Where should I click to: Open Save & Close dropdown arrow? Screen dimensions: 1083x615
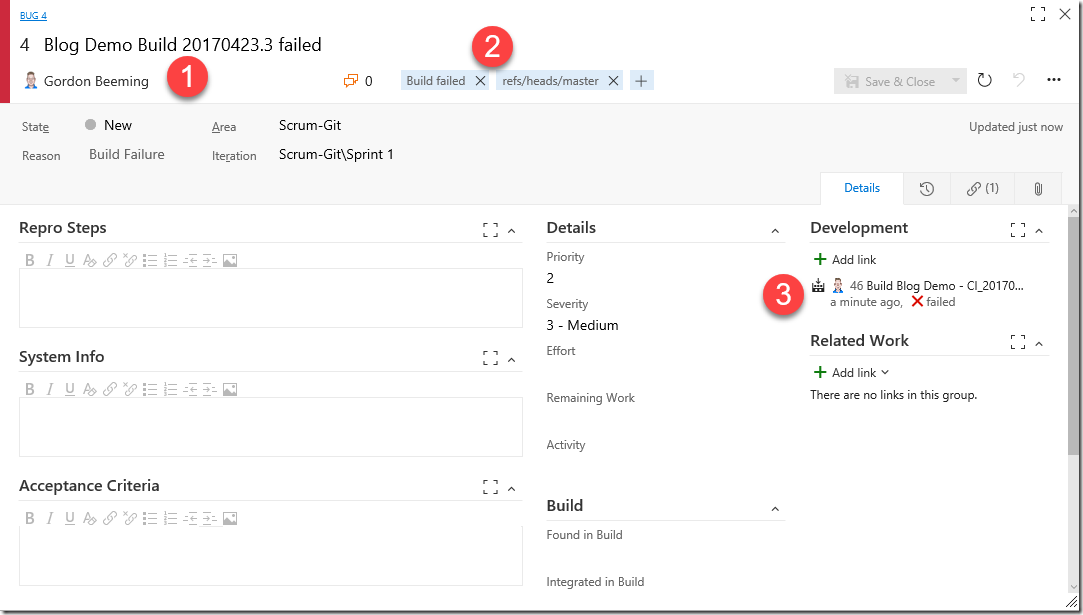tap(956, 81)
